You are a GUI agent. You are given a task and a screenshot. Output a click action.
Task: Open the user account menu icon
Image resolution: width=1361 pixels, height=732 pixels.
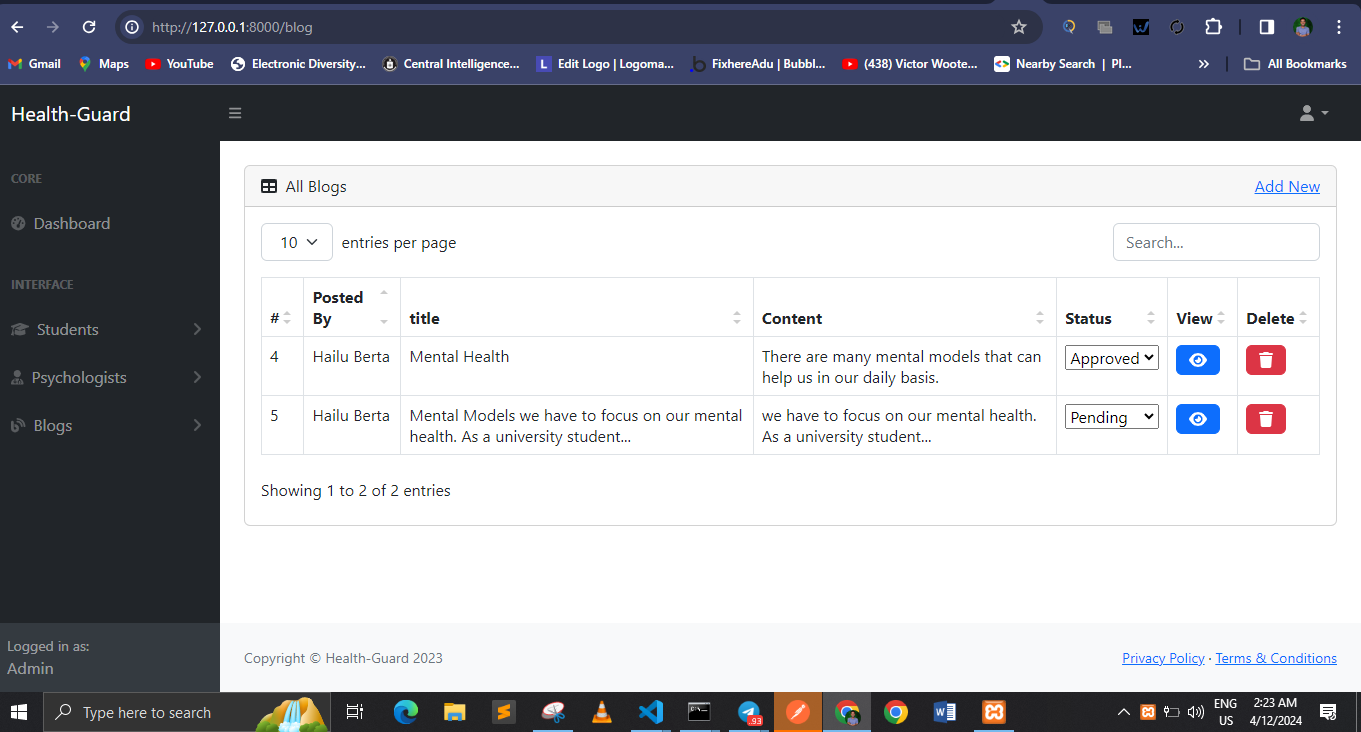click(1313, 113)
